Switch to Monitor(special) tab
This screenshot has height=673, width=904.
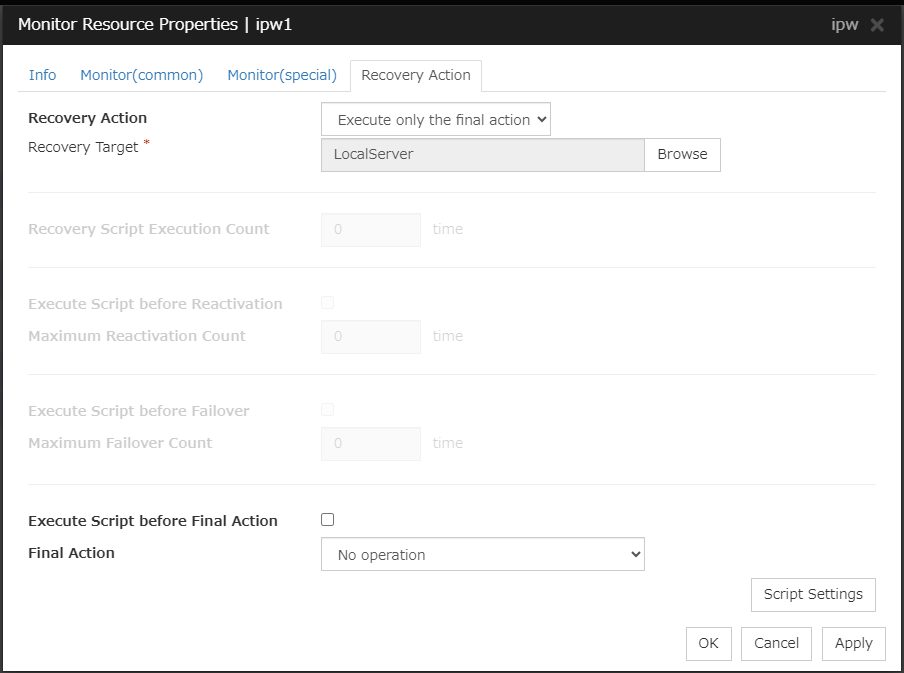[282, 75]
